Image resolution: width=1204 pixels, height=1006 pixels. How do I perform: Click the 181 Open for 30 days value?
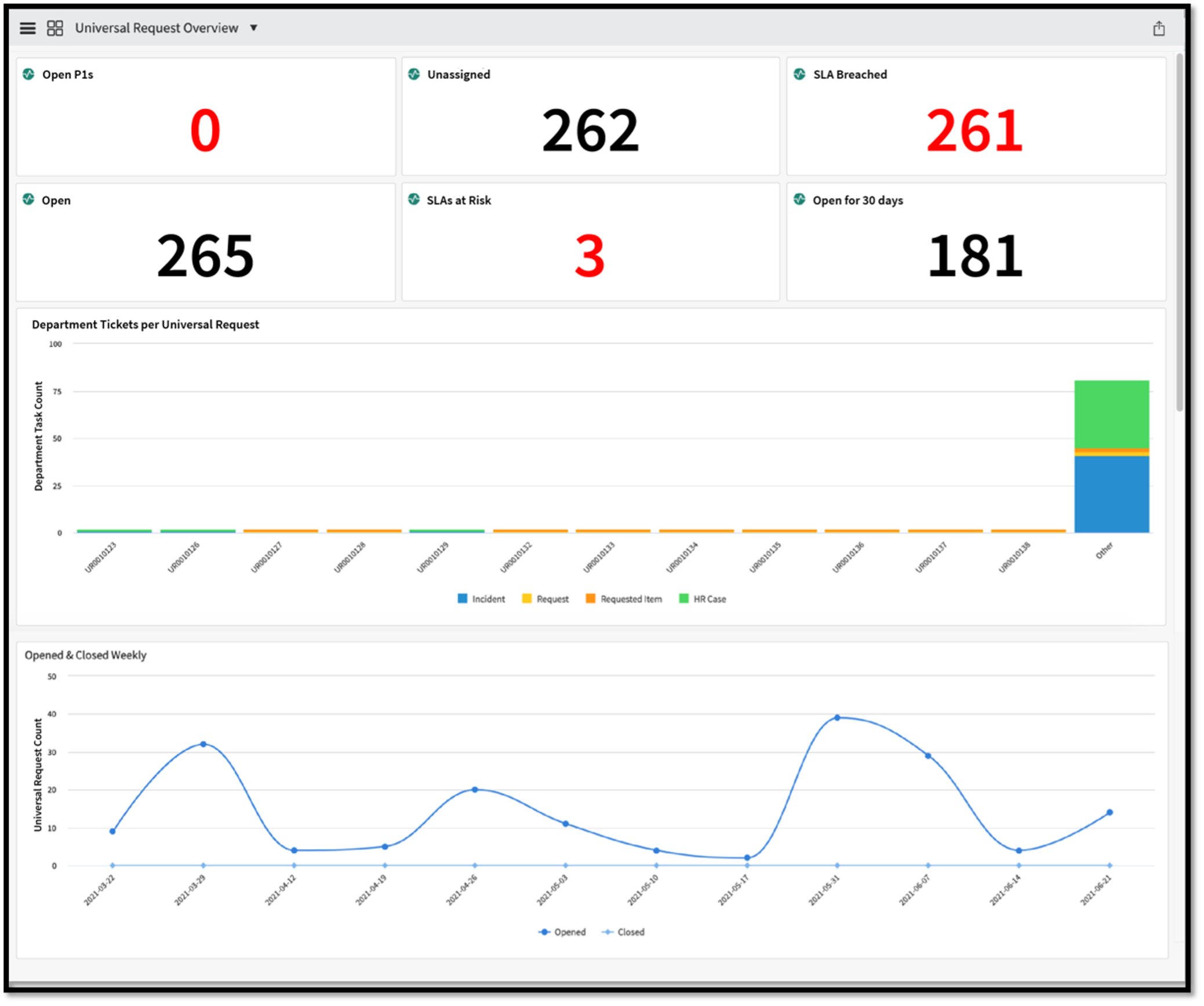coord(976,254)
